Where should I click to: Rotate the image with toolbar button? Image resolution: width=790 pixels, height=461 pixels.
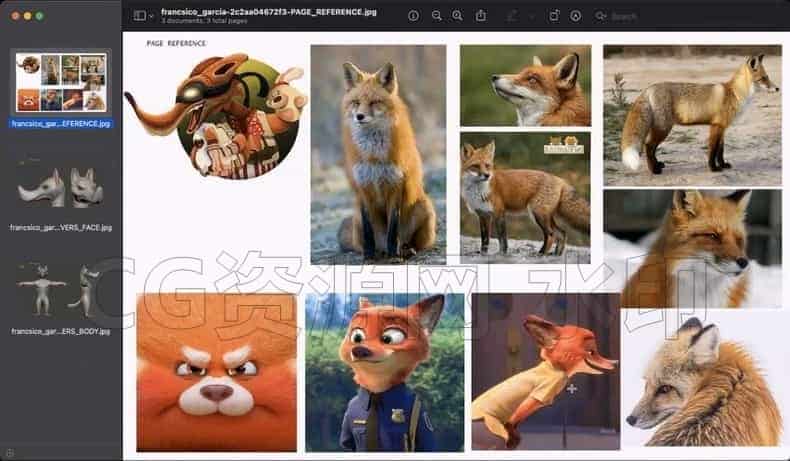[x=554, y=16]
